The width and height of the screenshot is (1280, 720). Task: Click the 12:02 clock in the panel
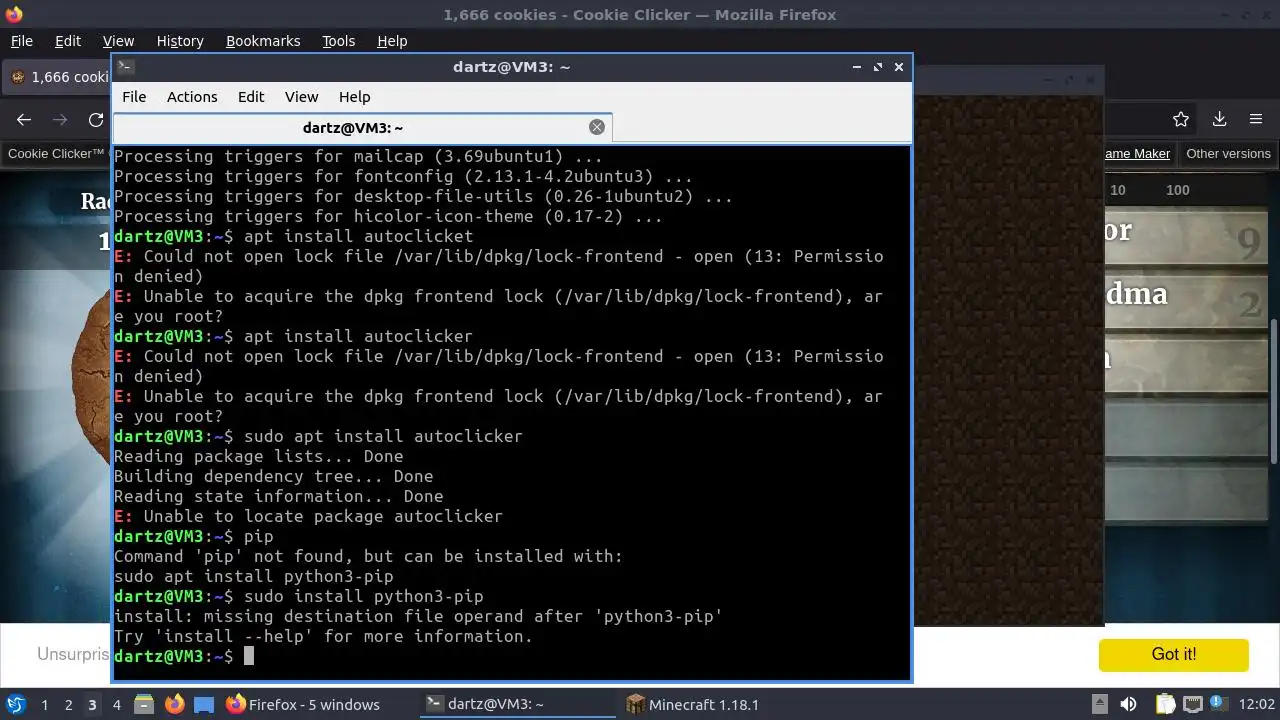(1257, 704)
